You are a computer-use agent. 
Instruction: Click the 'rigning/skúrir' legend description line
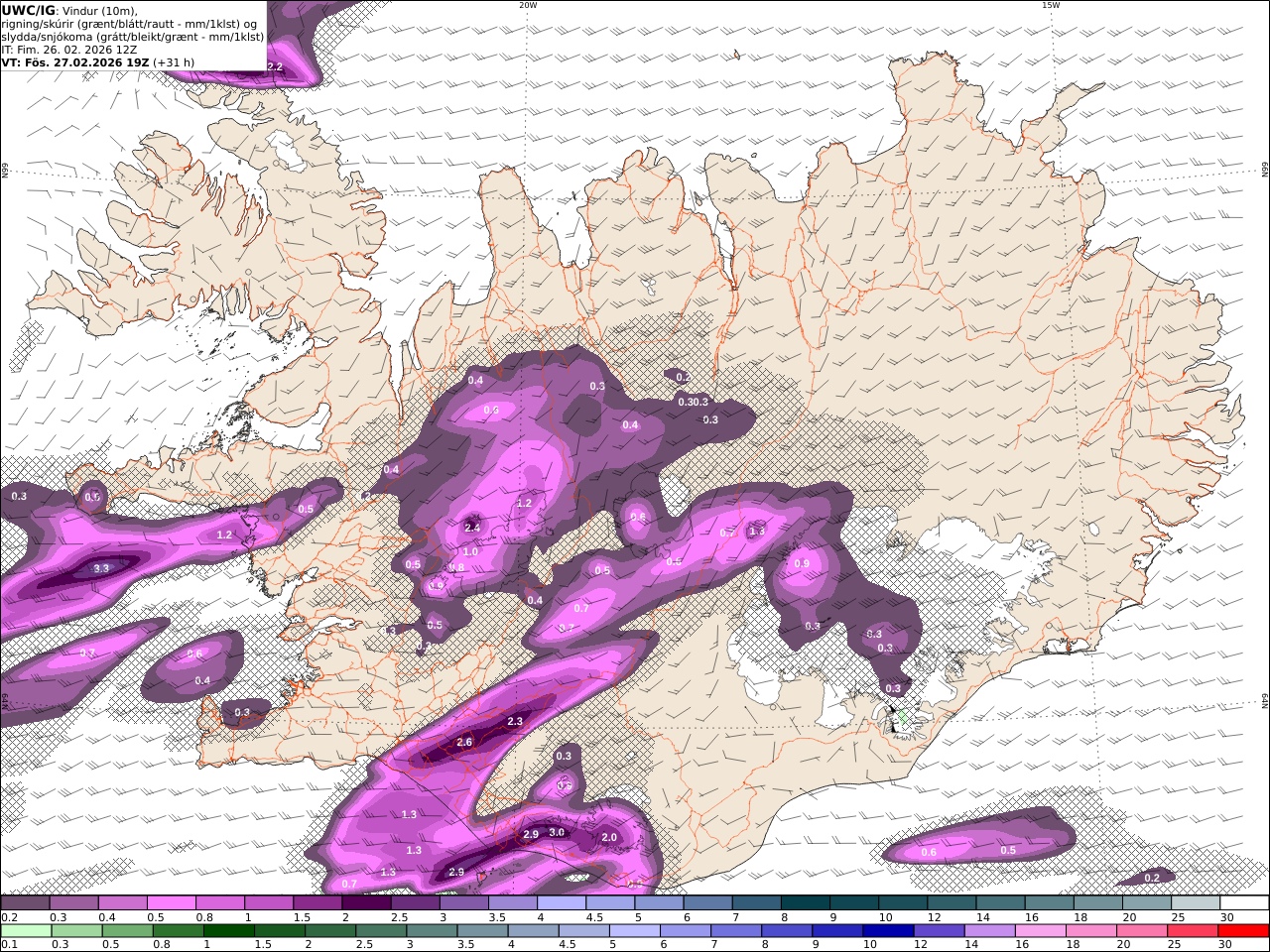coord(129,23)
